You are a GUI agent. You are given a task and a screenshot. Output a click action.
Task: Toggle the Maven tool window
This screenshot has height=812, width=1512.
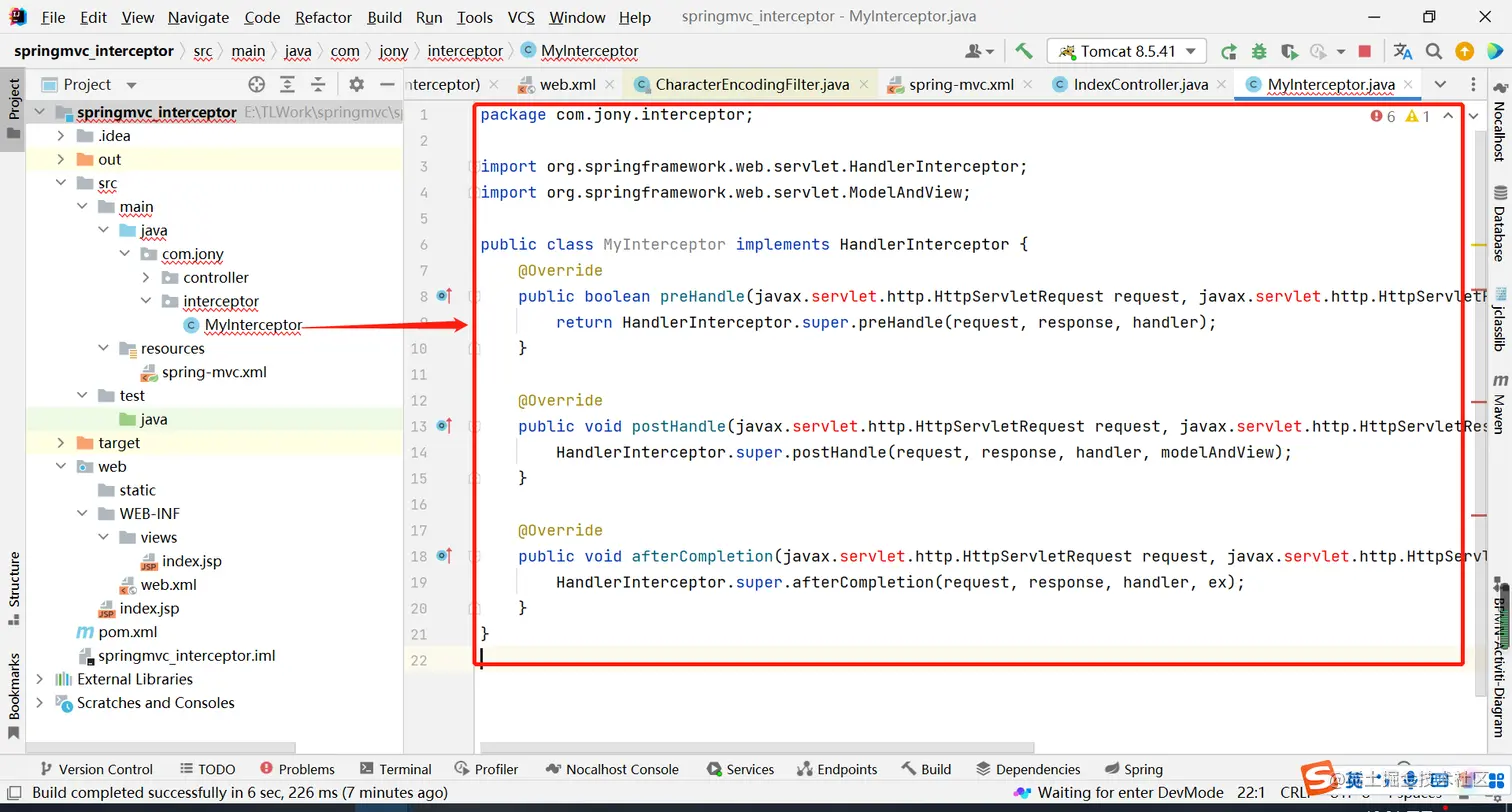(1499, 403)
